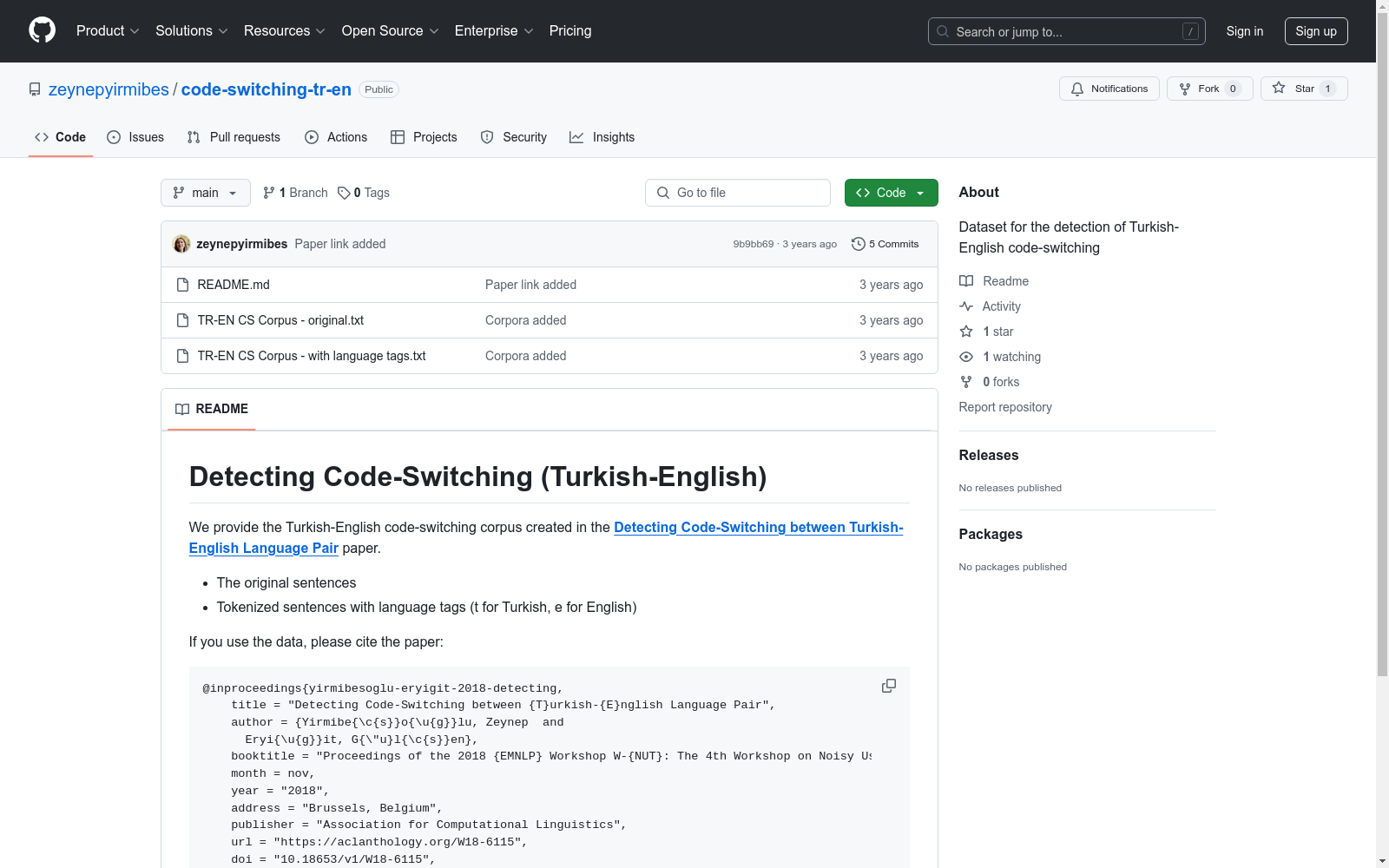
Task: Click Report repository
Action: [1005, 407]
